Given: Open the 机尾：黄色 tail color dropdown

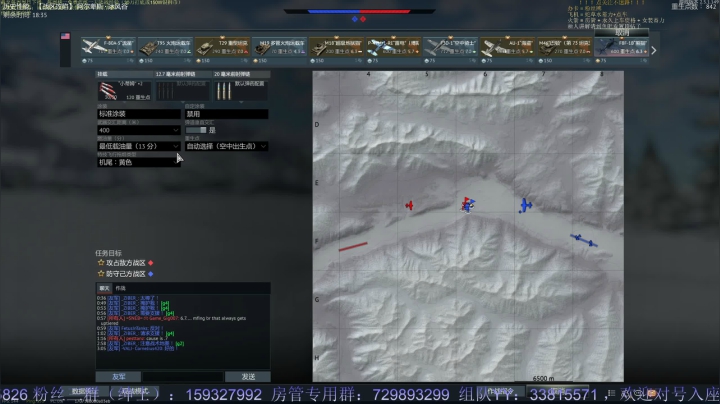Looking at the screenshot, I should 139,162.
